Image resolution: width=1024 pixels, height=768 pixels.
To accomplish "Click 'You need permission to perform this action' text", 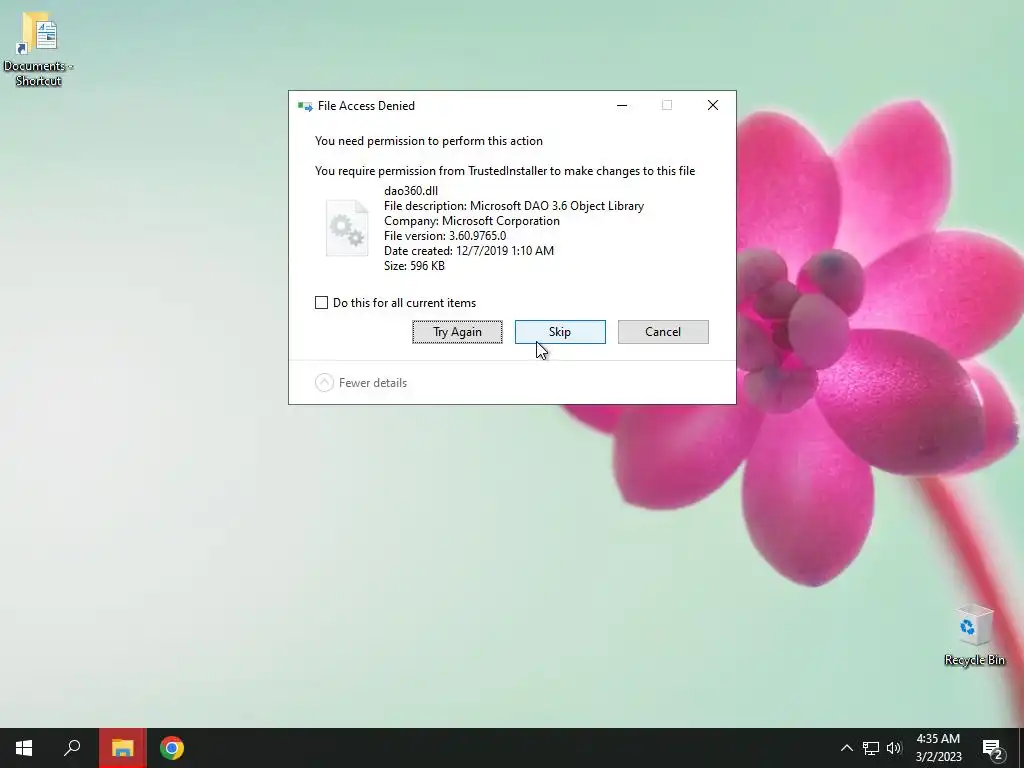I will 428,141.
